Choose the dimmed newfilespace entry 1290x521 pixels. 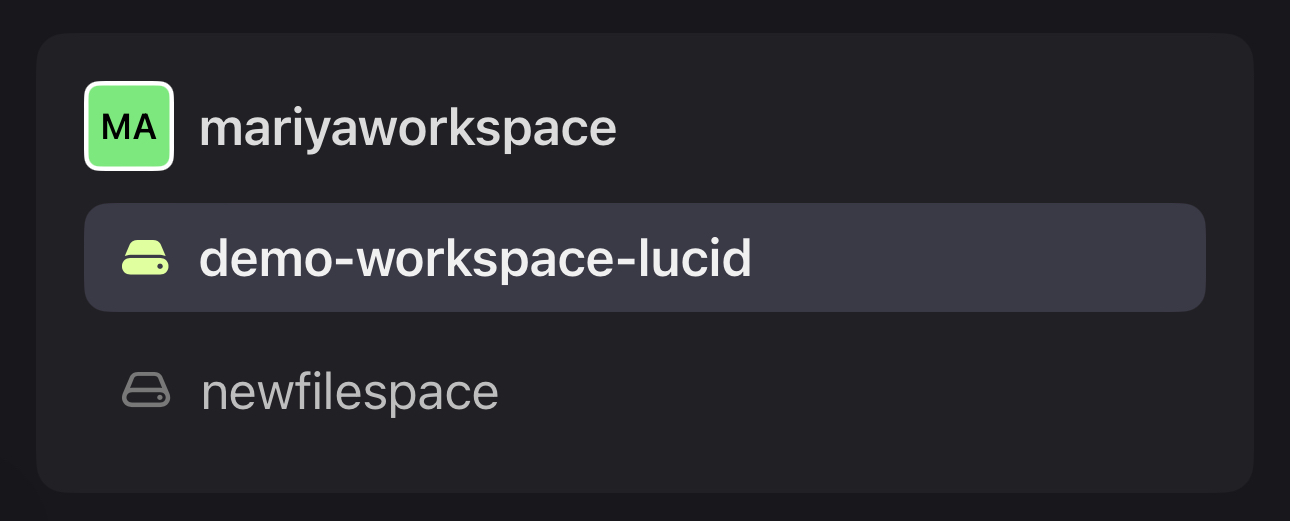[645, 390]
